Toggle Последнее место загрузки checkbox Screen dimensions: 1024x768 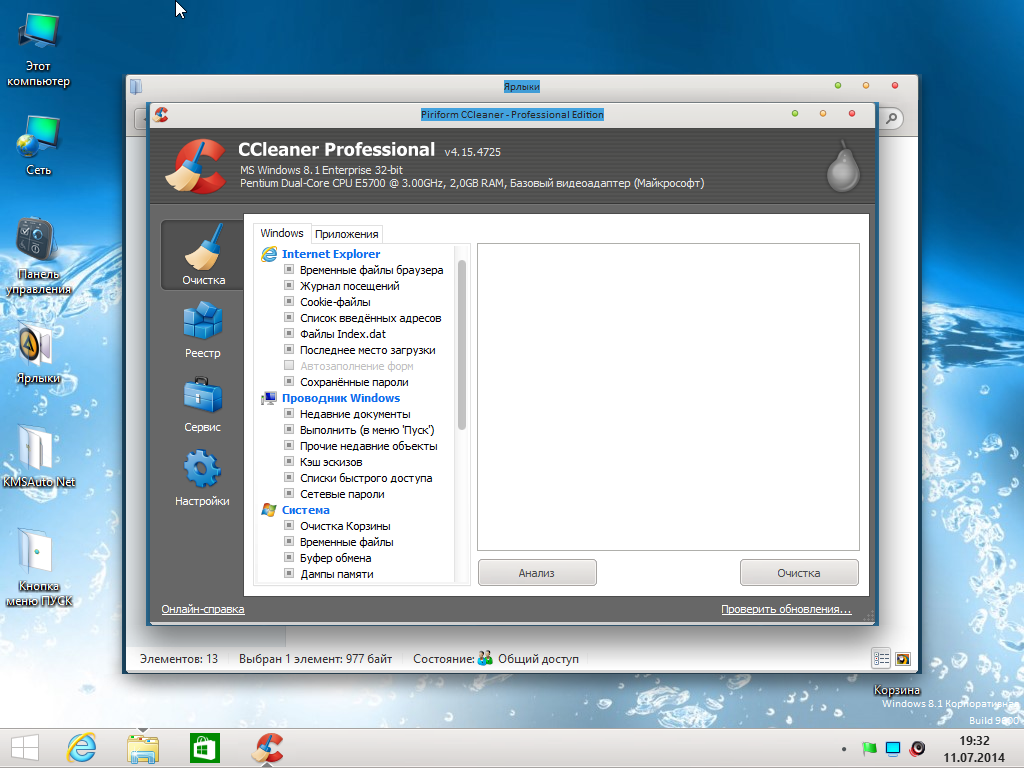[289, 349]
